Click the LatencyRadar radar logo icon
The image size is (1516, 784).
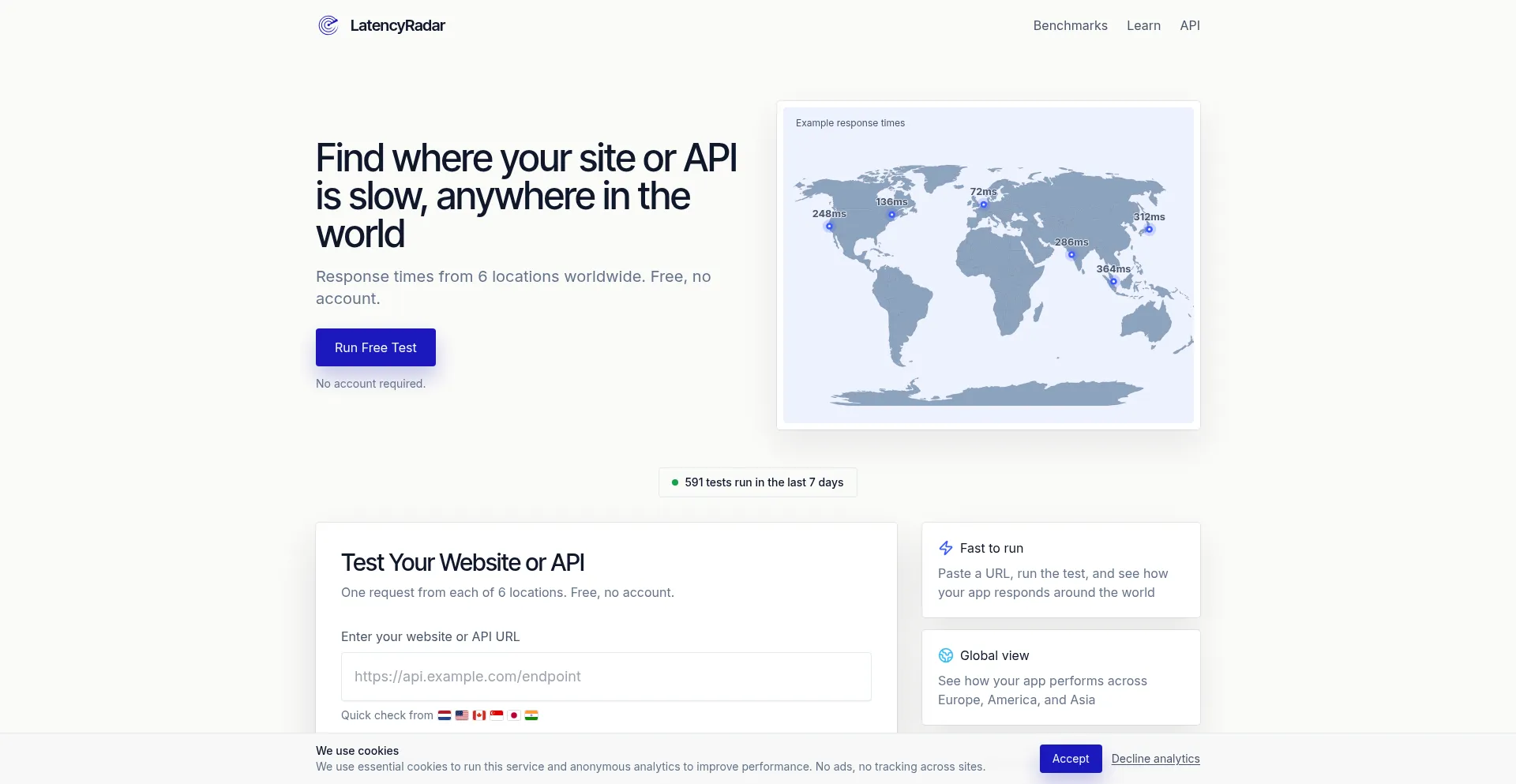point(328,25)
